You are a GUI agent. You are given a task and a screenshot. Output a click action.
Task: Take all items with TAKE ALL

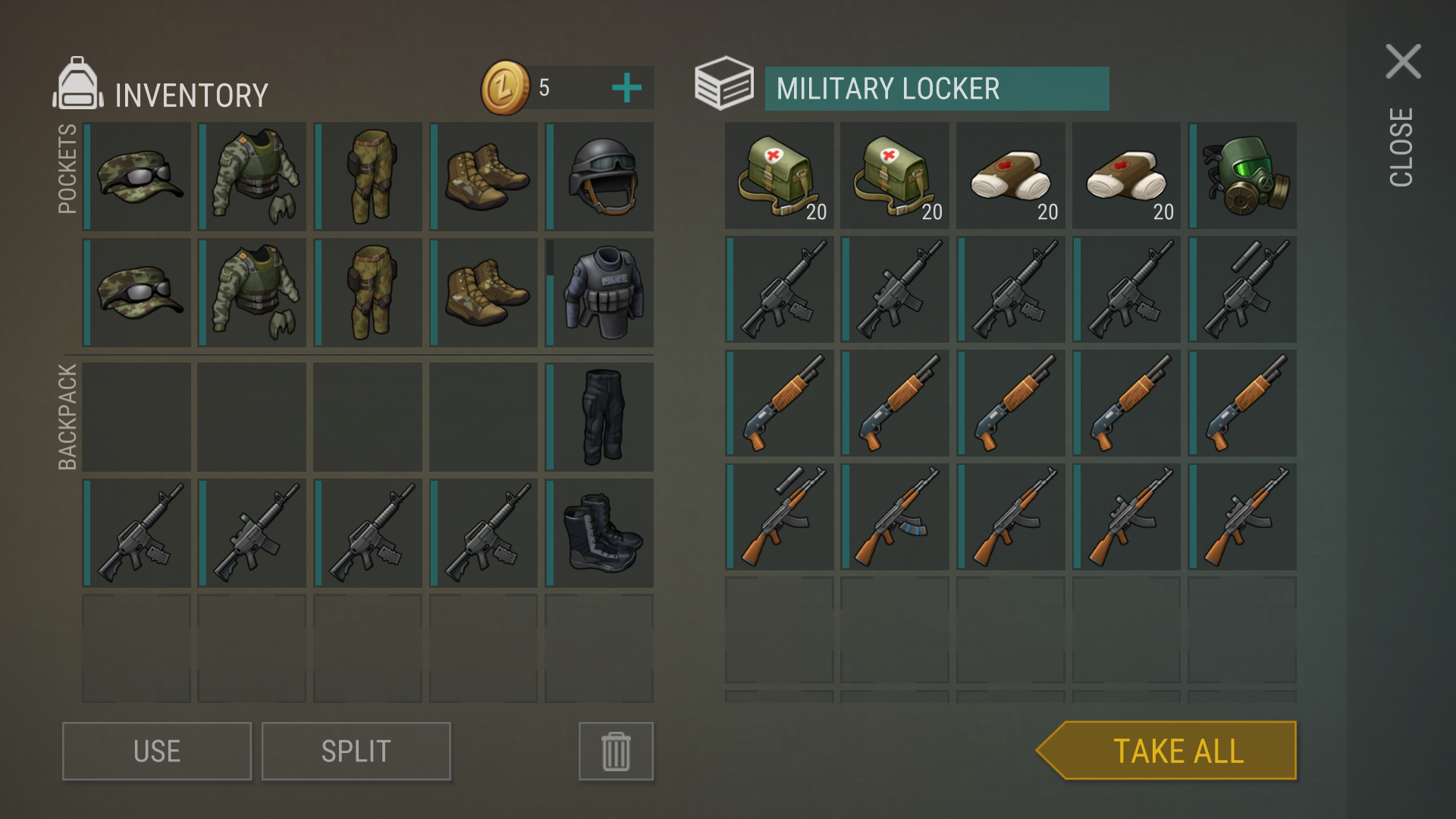tap(1166, 751)
